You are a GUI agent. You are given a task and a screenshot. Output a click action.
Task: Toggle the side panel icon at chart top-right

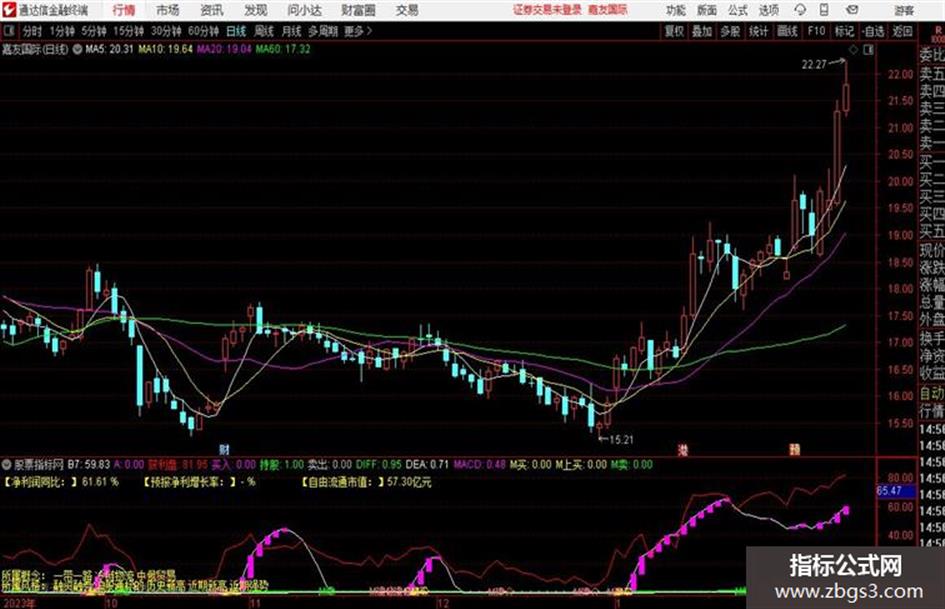pos(868,50)
